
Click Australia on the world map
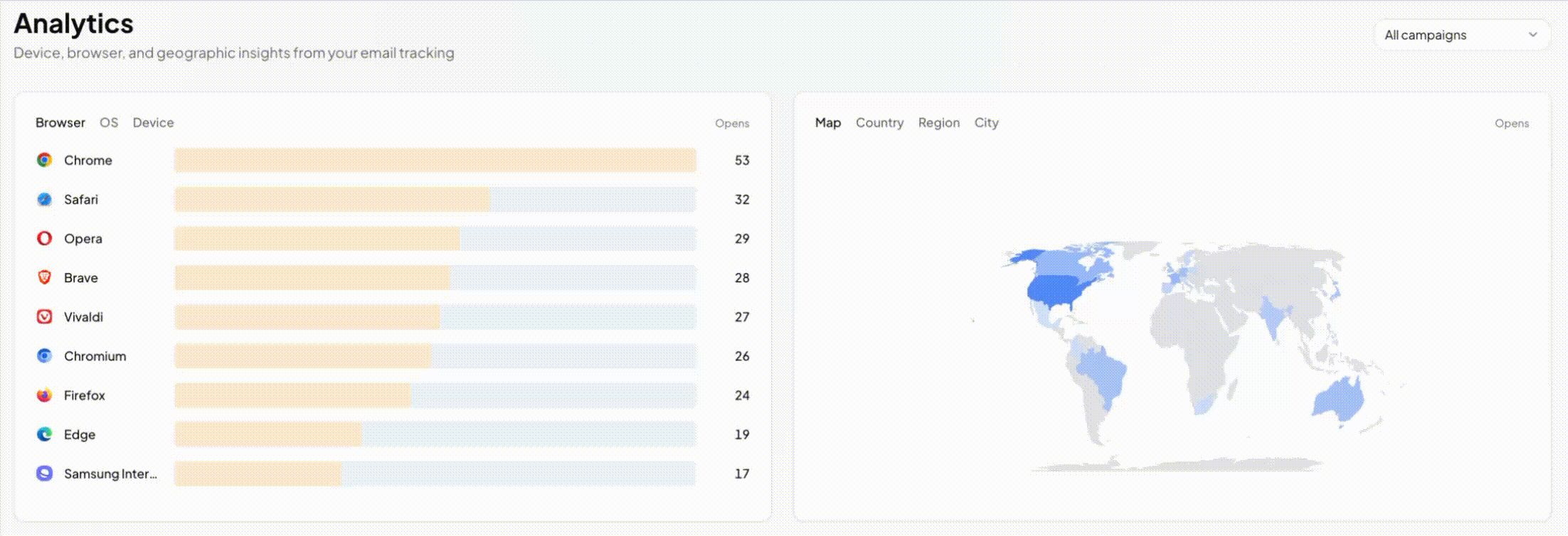coord(1337,400)
